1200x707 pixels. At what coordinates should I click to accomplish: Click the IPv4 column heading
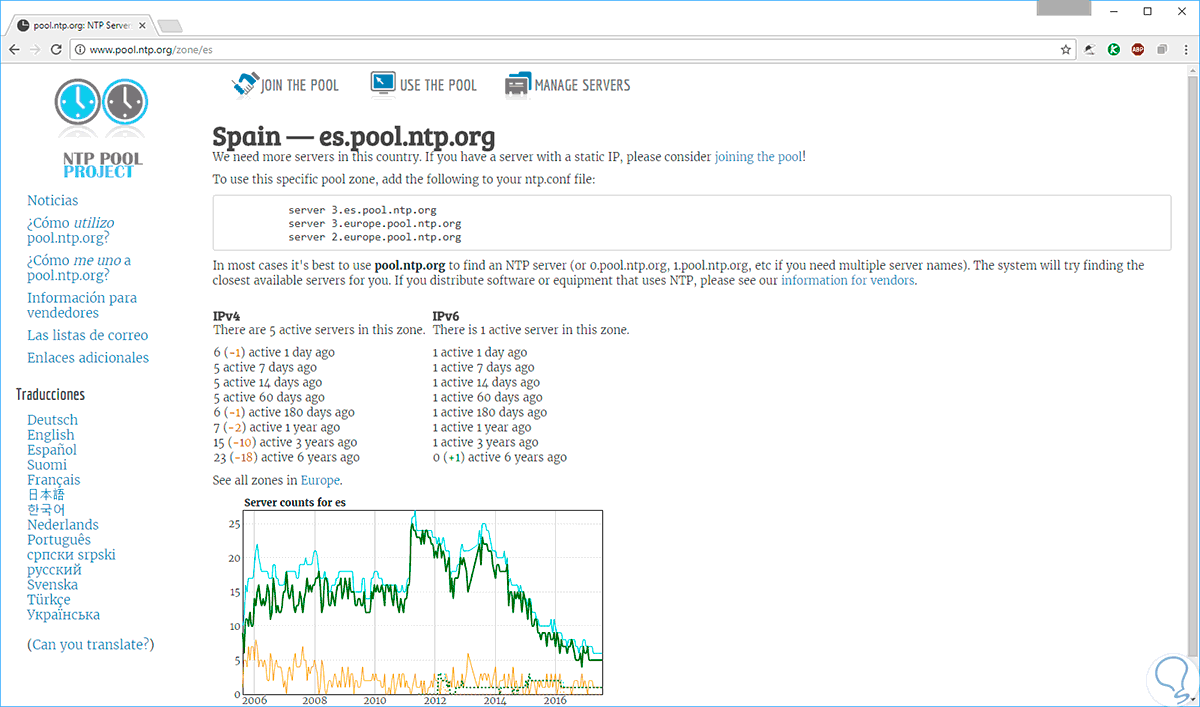click(226, 315)
